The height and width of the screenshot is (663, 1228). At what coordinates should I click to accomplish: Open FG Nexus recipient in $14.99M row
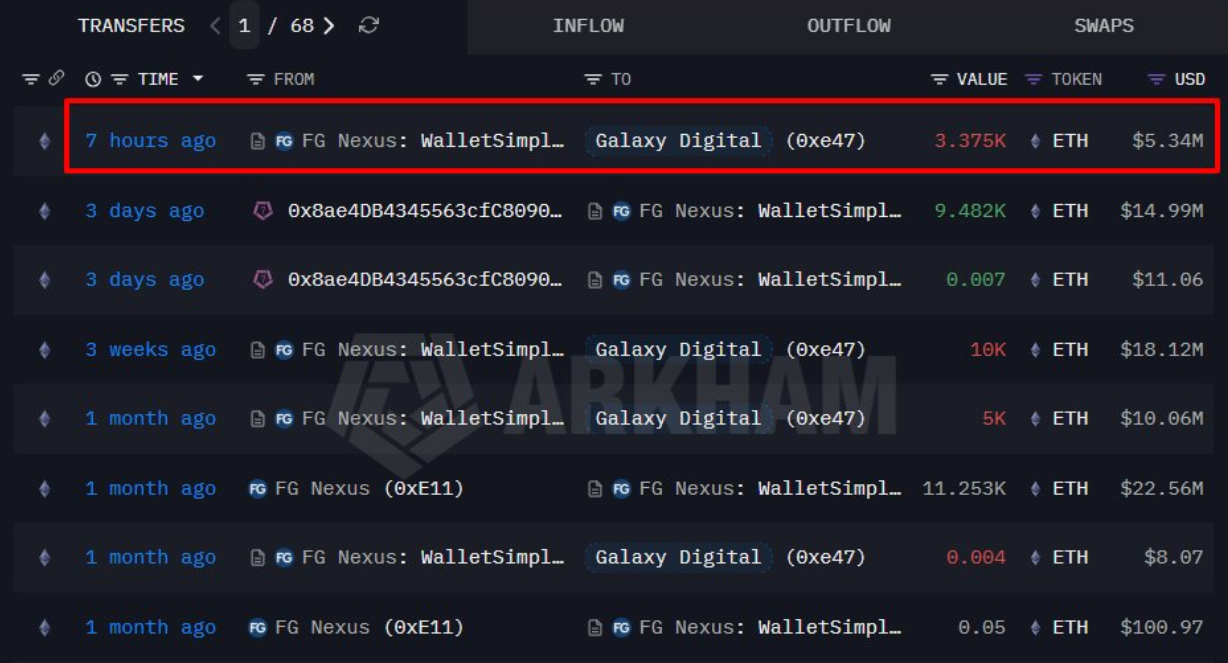pyautogui.click(x=770, y=211)
